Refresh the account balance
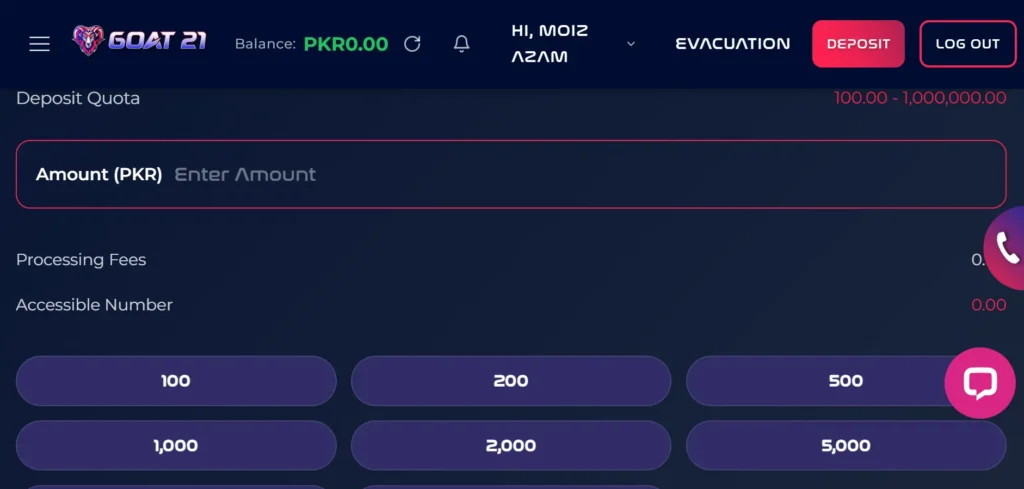This screenshot has height=489, width=1024. (412, 44)
